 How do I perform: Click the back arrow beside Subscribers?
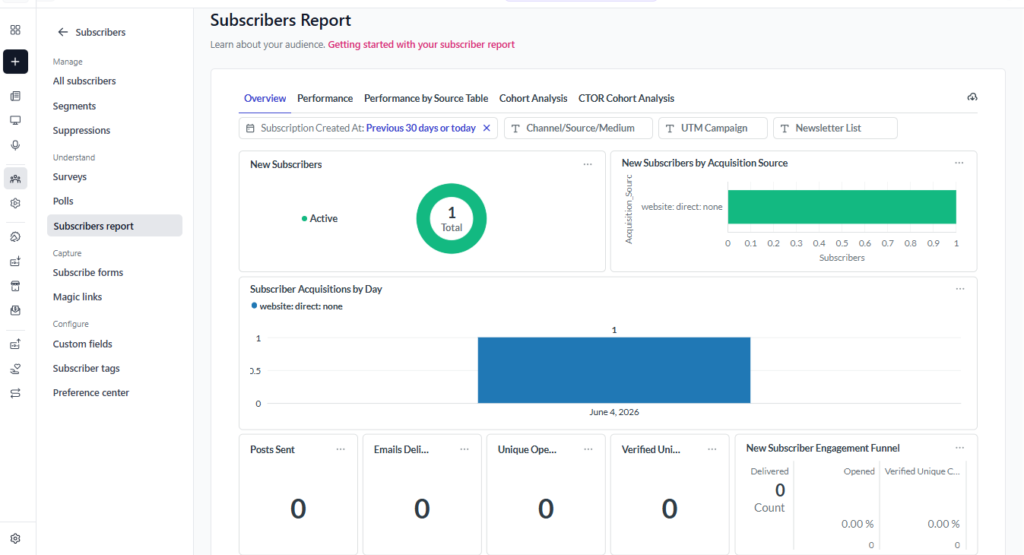pos(63,32)
